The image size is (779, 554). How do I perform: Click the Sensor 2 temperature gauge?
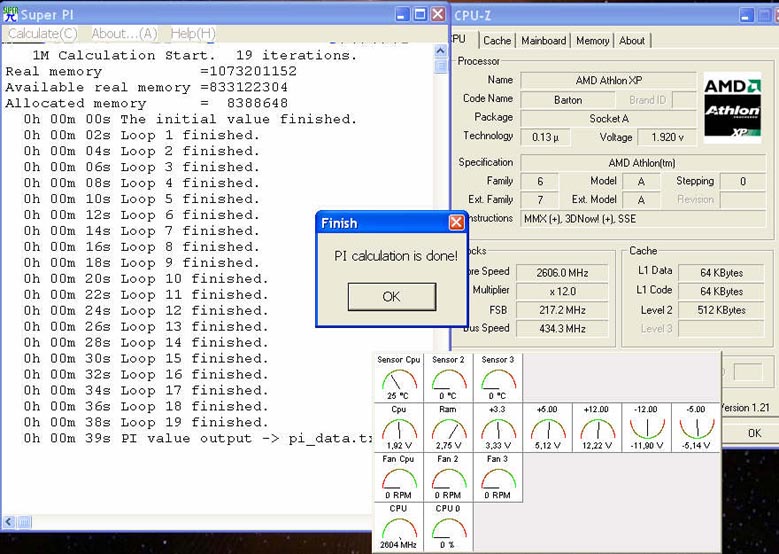pos(448,378)
